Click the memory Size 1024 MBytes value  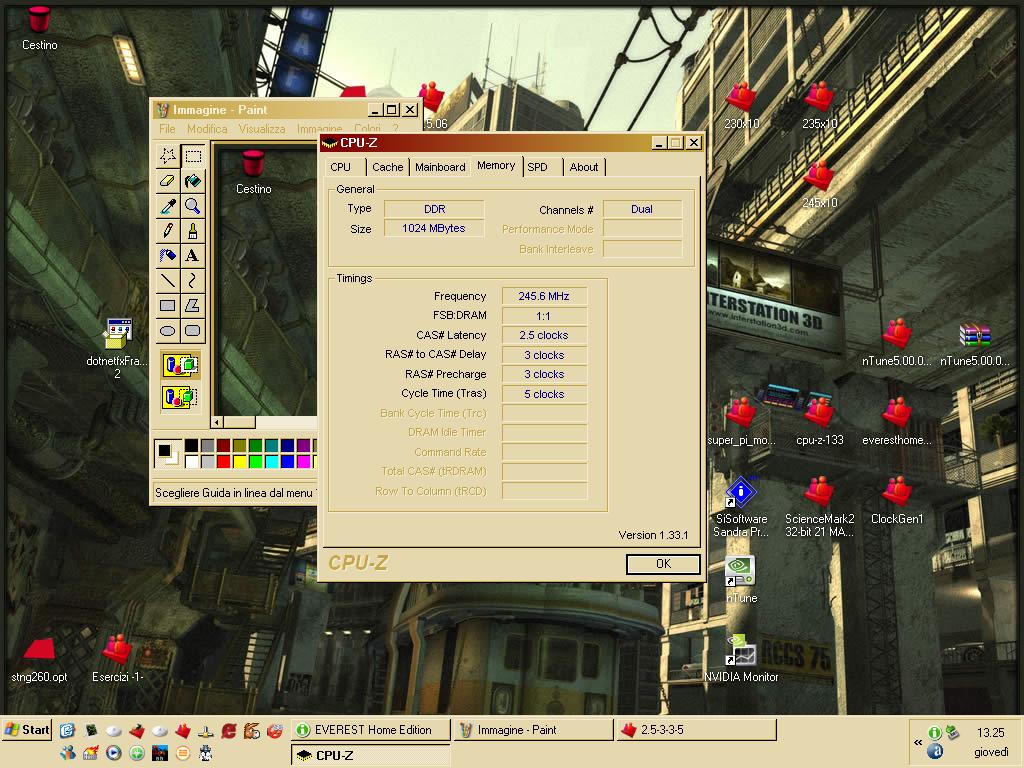tap(434, 229)
